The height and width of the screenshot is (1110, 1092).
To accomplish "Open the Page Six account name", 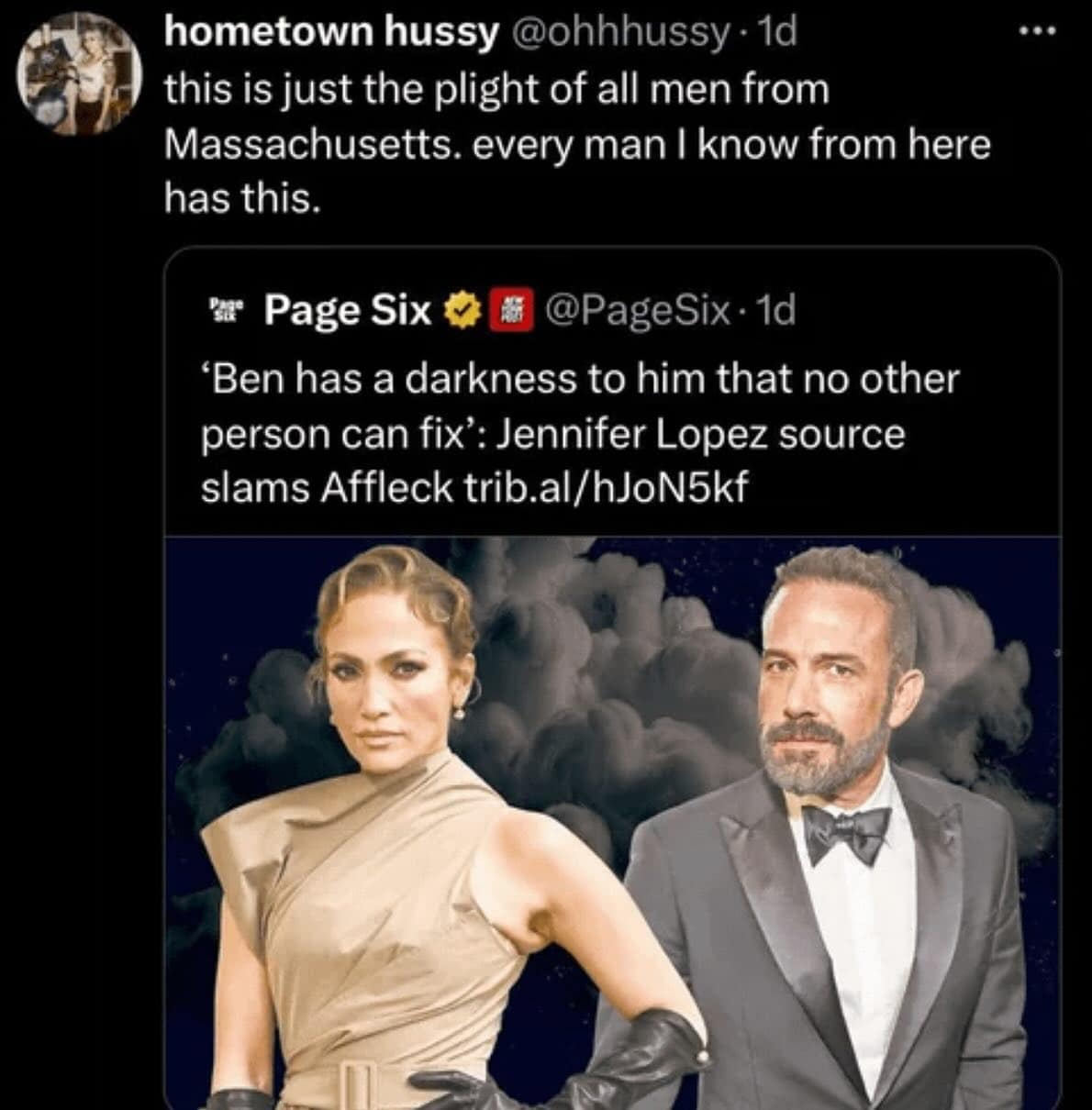I will (348, 311).
